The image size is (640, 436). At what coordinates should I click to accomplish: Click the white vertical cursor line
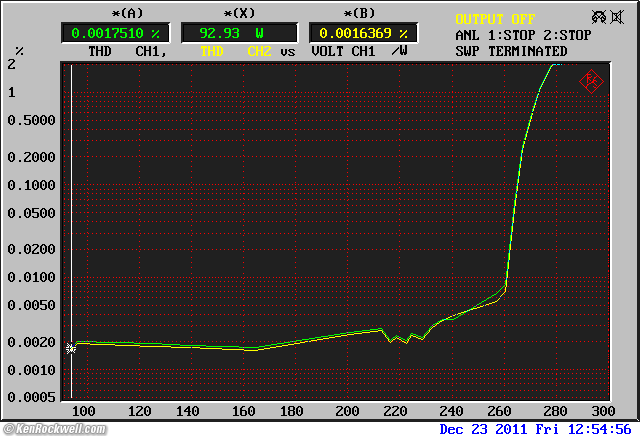(71, 200)
